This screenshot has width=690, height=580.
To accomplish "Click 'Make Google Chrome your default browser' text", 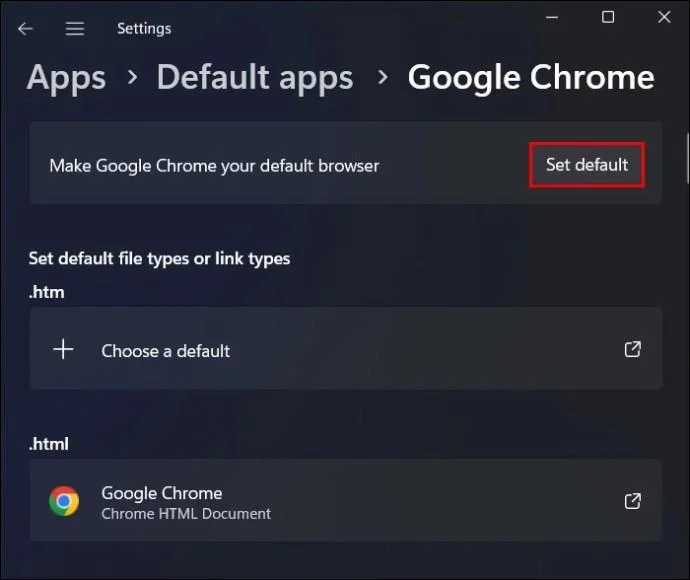I will coord(214,166).
